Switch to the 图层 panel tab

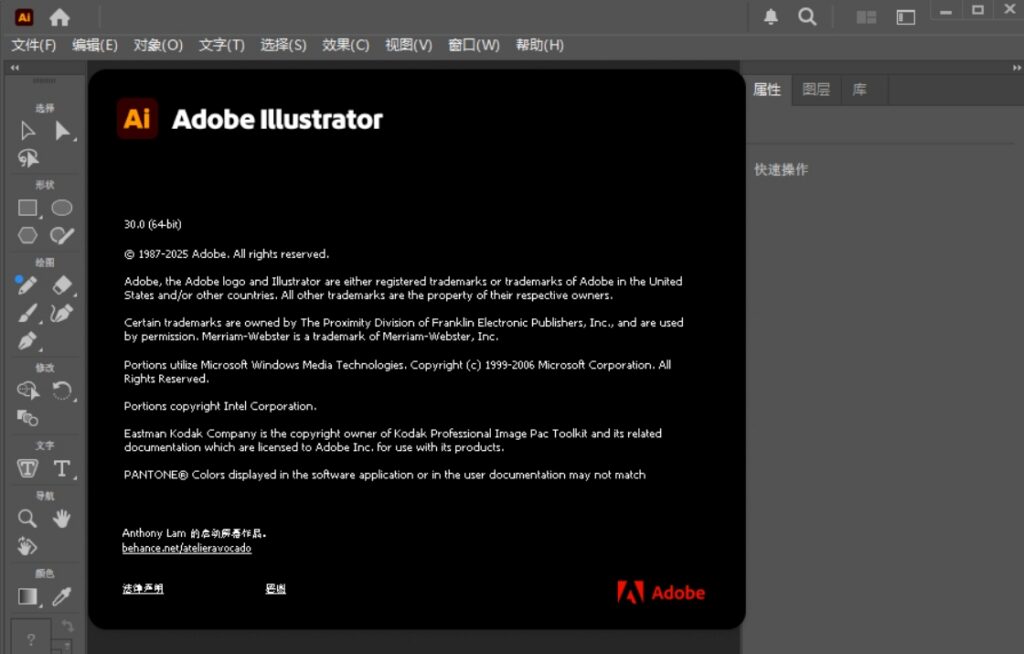coord(815,89)
